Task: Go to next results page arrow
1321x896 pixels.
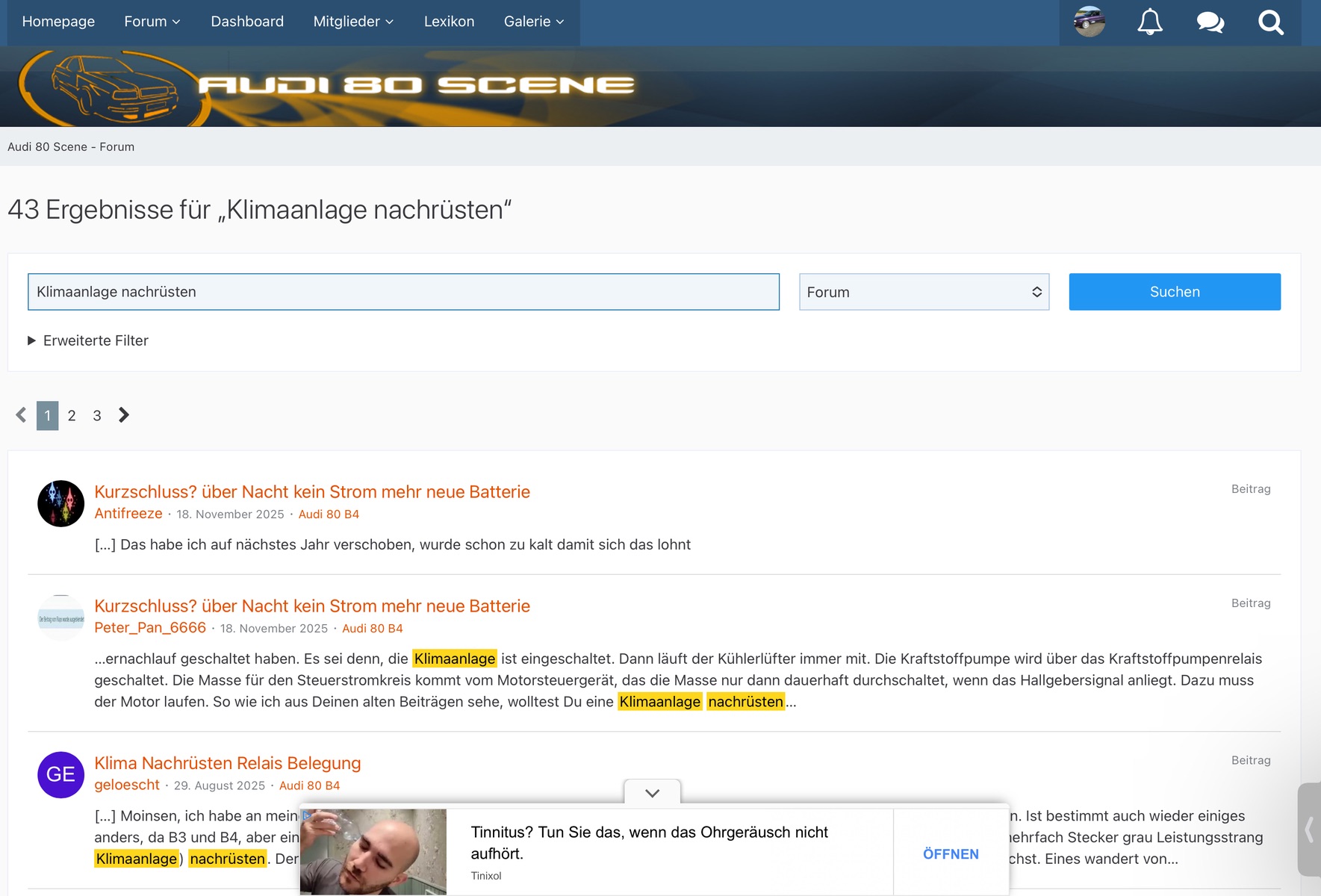Action: pos(124,415)
